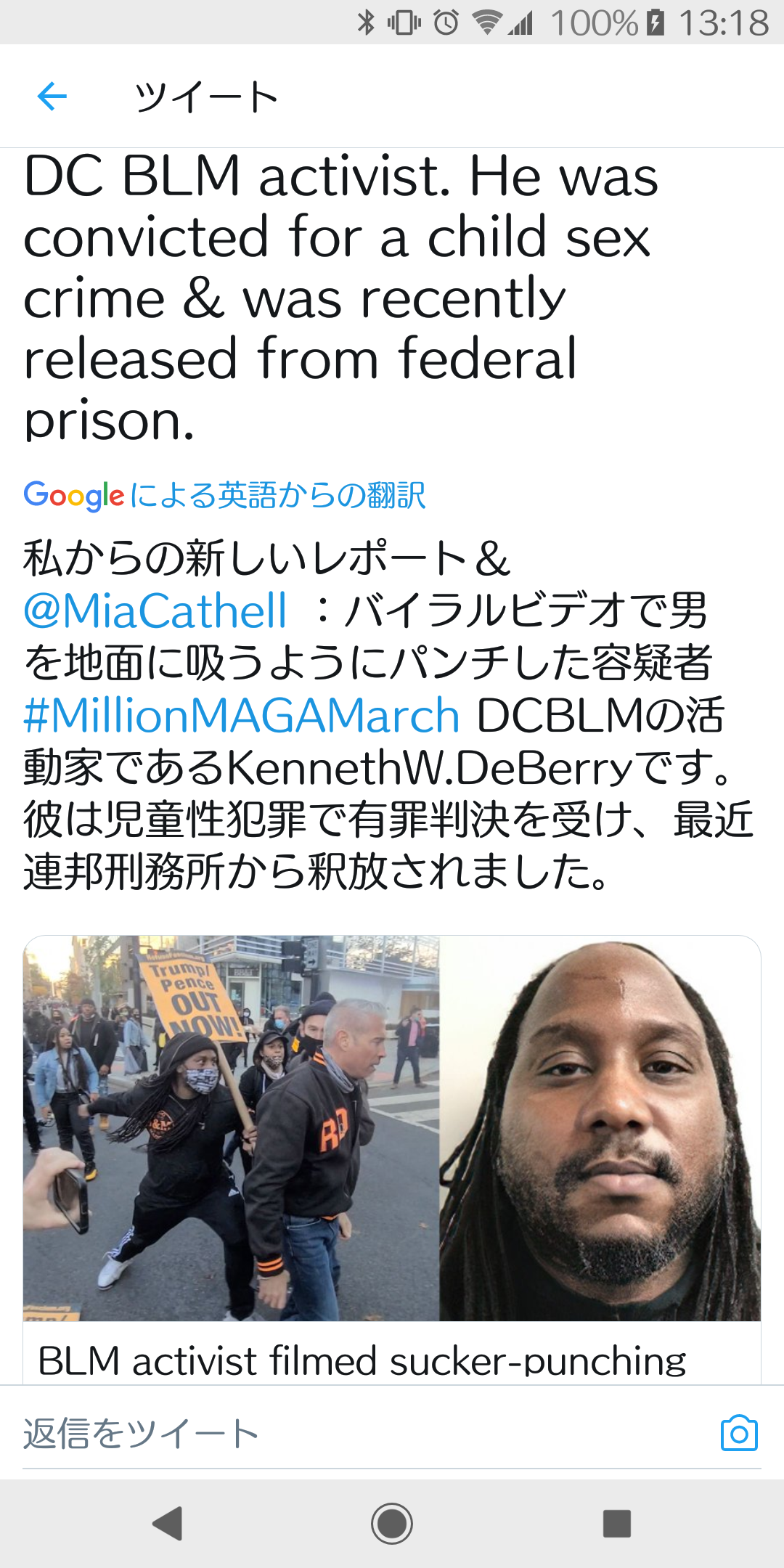Open the mugshot photo on the right

pos(600,1128)
